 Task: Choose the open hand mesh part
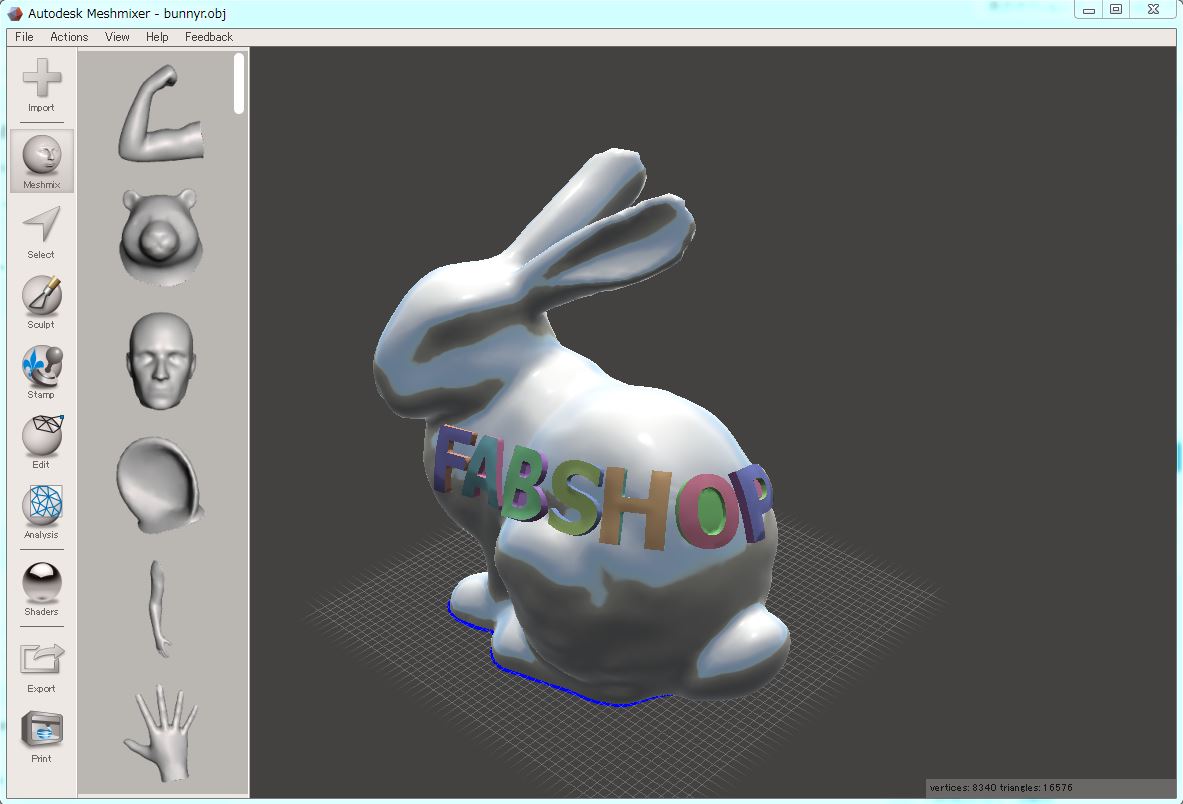[161, 732]
